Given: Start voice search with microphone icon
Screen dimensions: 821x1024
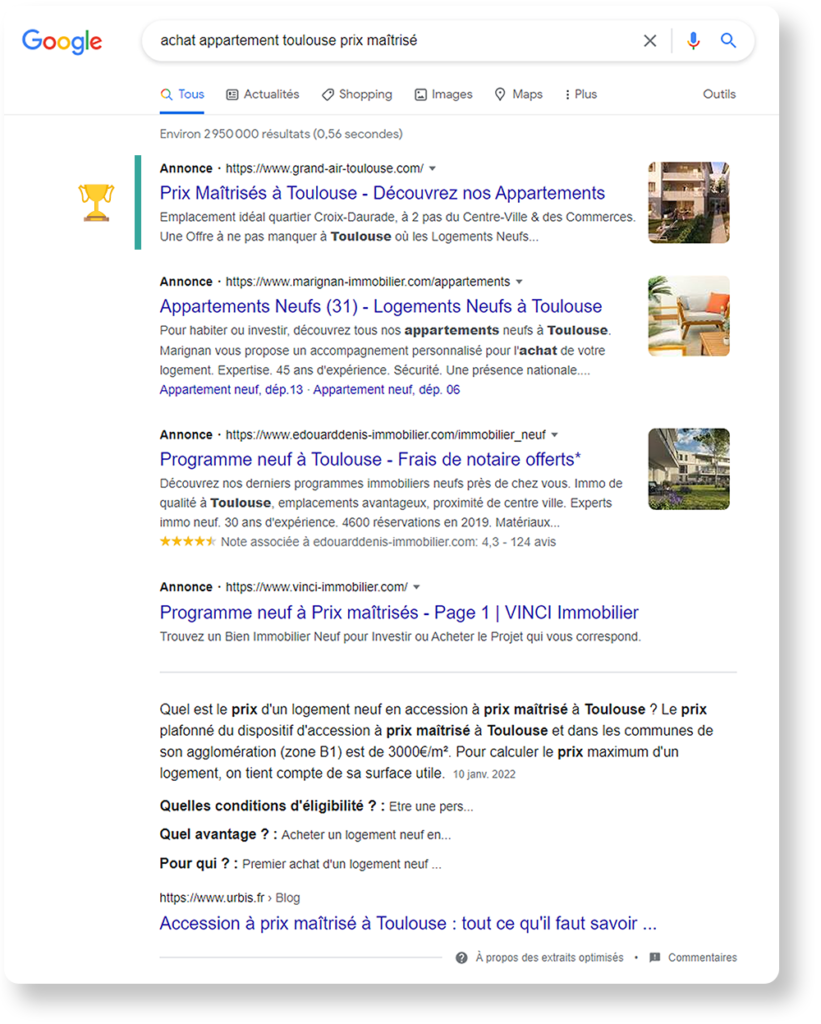Looking at the screenshot, I should [693, 41].
